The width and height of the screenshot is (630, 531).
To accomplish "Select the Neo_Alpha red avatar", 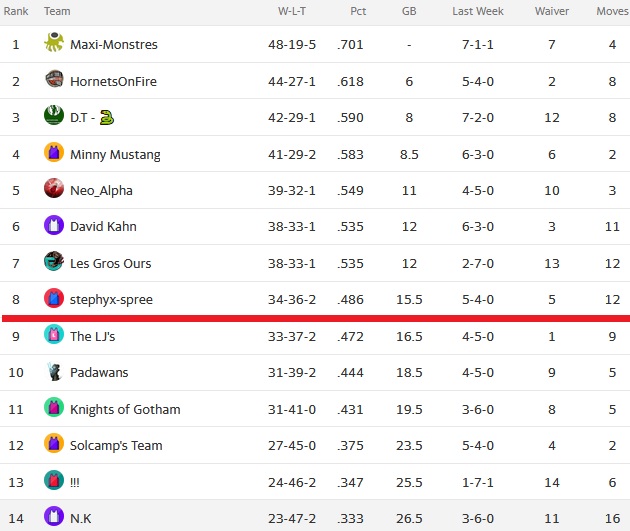I will pyautogui.click(x=54, y=188).
